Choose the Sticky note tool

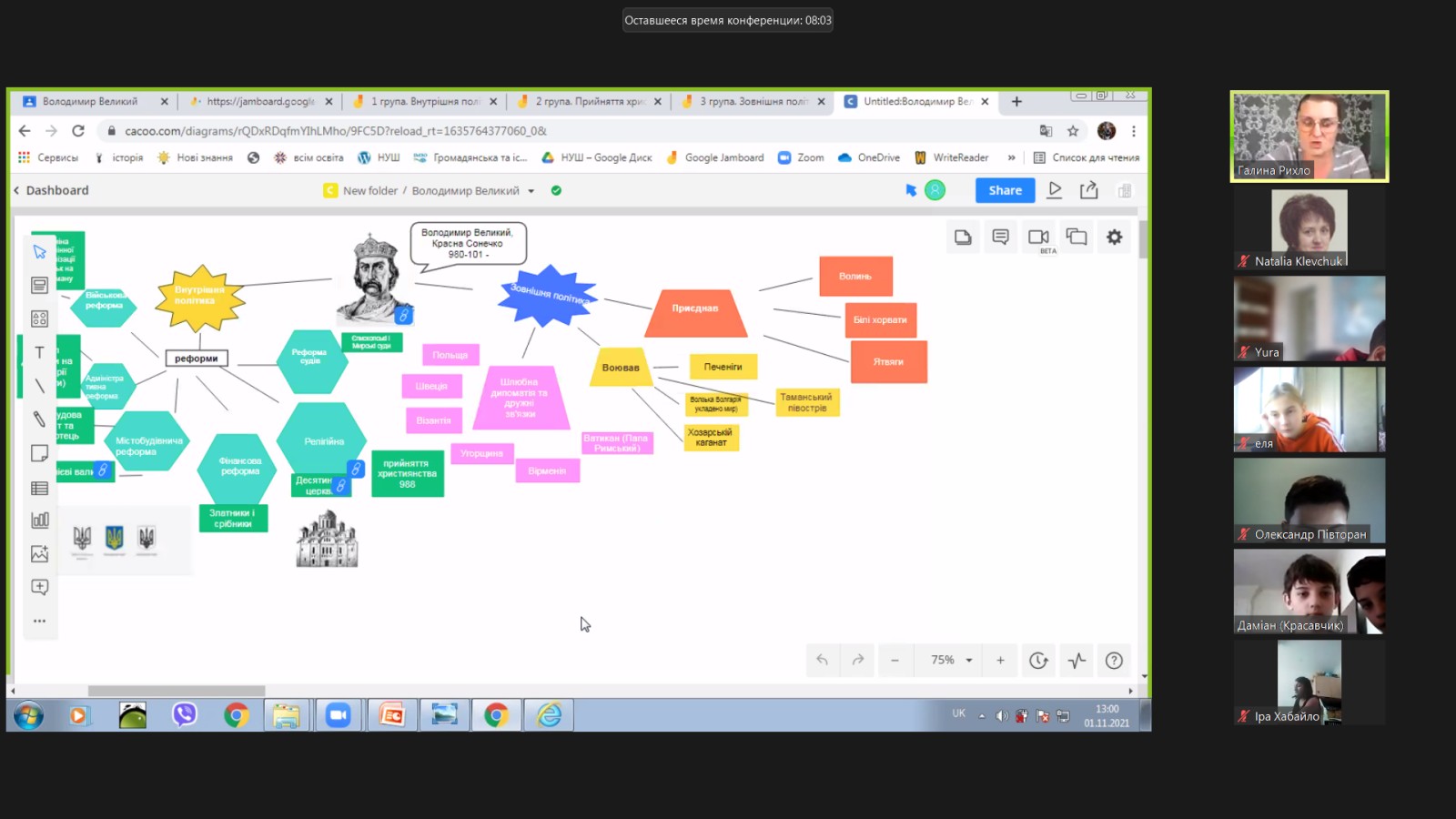39,453
